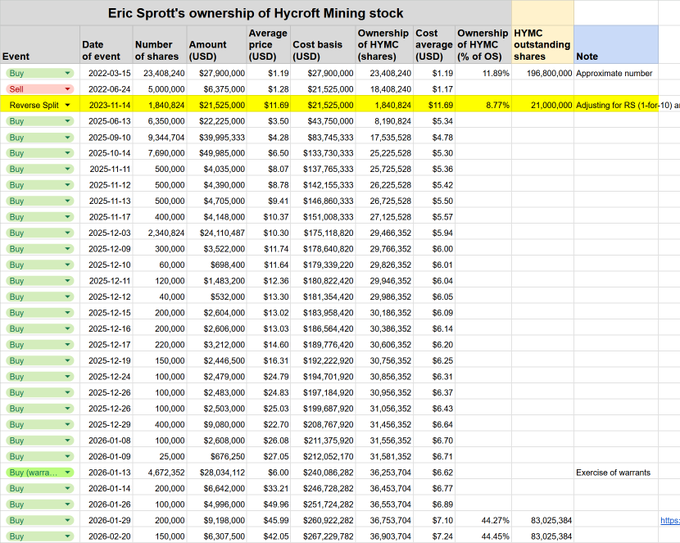The height and width of the screenshot is (543, 680).
Task: Select the $12.36 average price cell
Action: [x=268, y=281]
